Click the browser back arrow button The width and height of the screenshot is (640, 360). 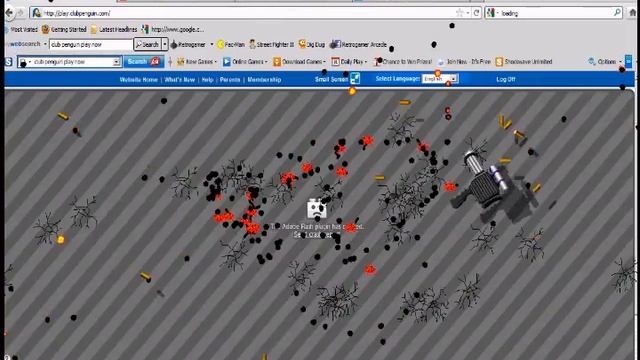tap(9, 13)
